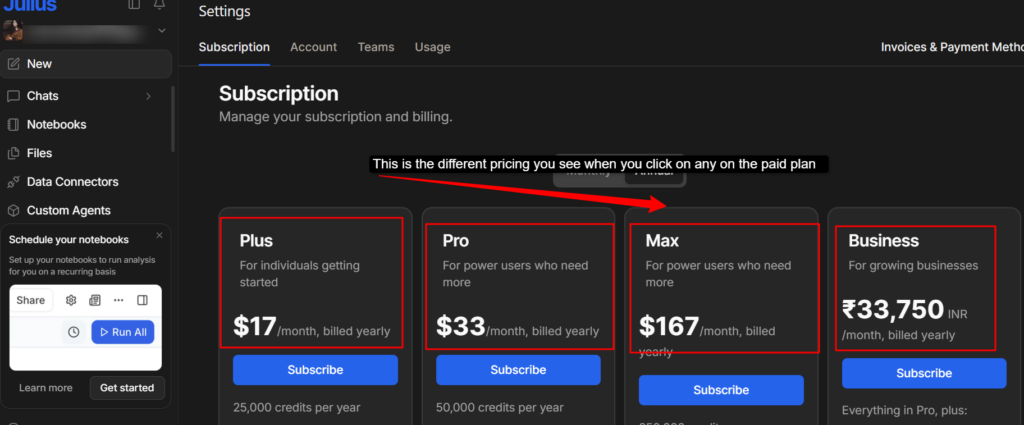Image resolution: width=1024 pixels, height=425 pixels.
Task: Expand the Chats submenu arrow
Action: click(x=148, y=96)
